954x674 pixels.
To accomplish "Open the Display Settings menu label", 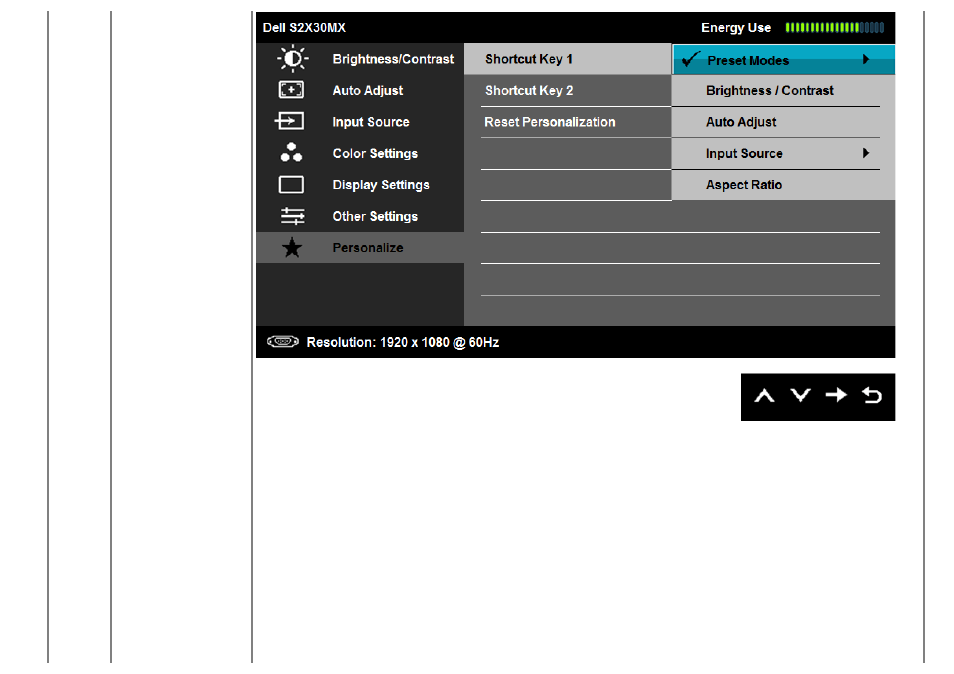I will tap(381, 185).
